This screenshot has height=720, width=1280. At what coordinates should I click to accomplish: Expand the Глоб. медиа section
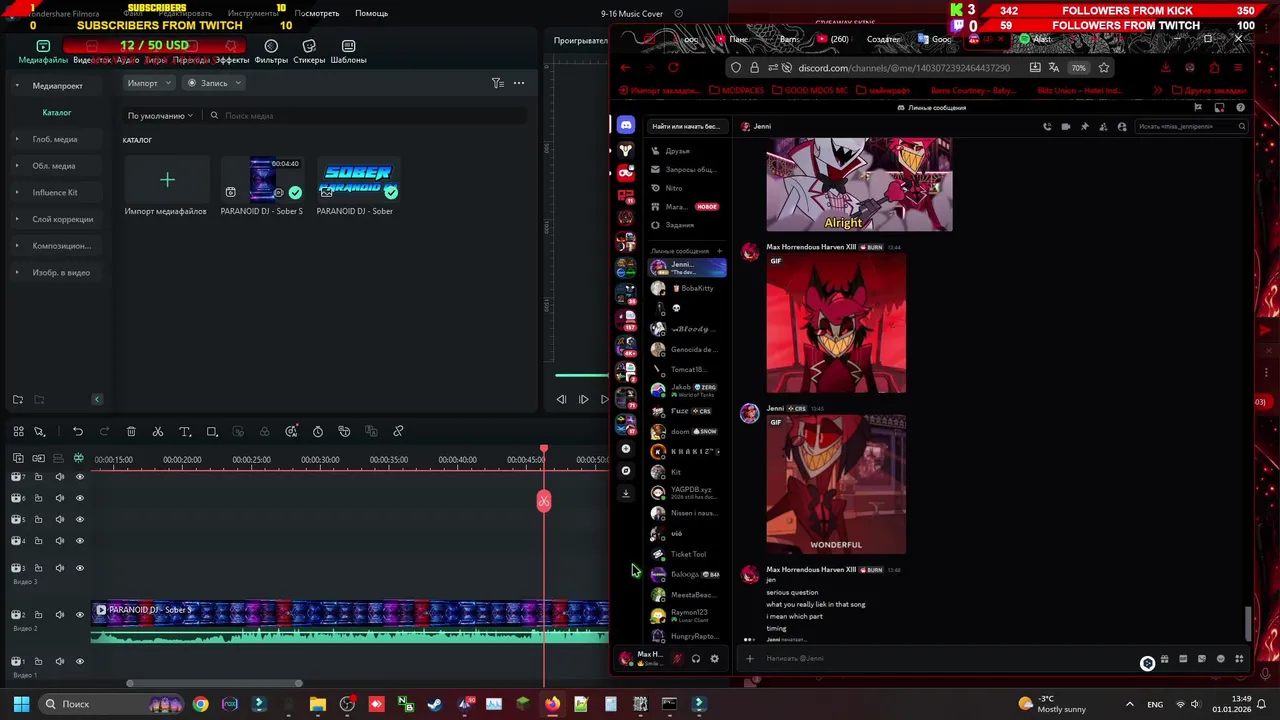pyautogui.click(x=17, y=139)
